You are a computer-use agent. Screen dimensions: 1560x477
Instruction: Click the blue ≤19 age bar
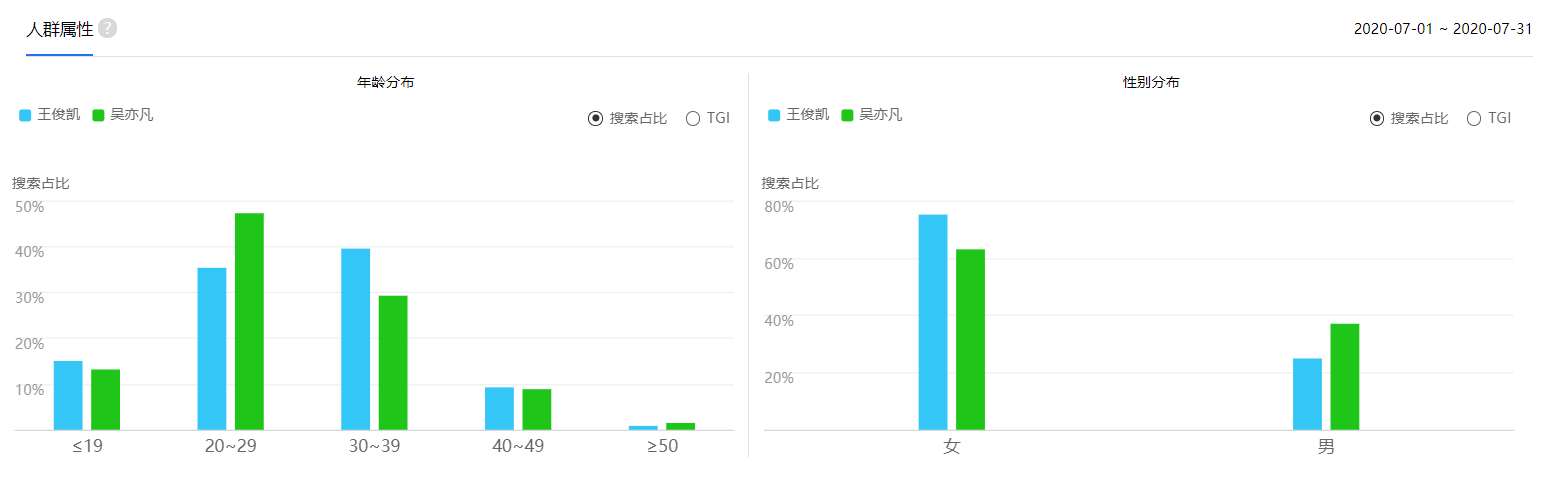68,395
